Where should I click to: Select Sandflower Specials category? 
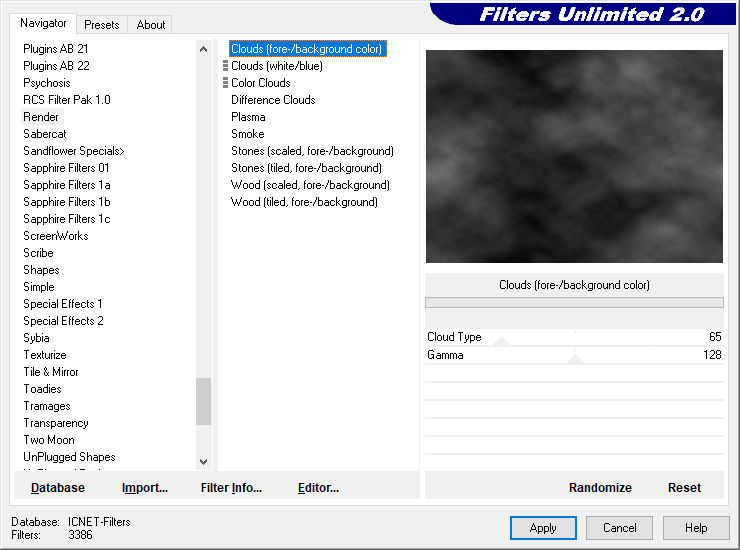point(74,151)
